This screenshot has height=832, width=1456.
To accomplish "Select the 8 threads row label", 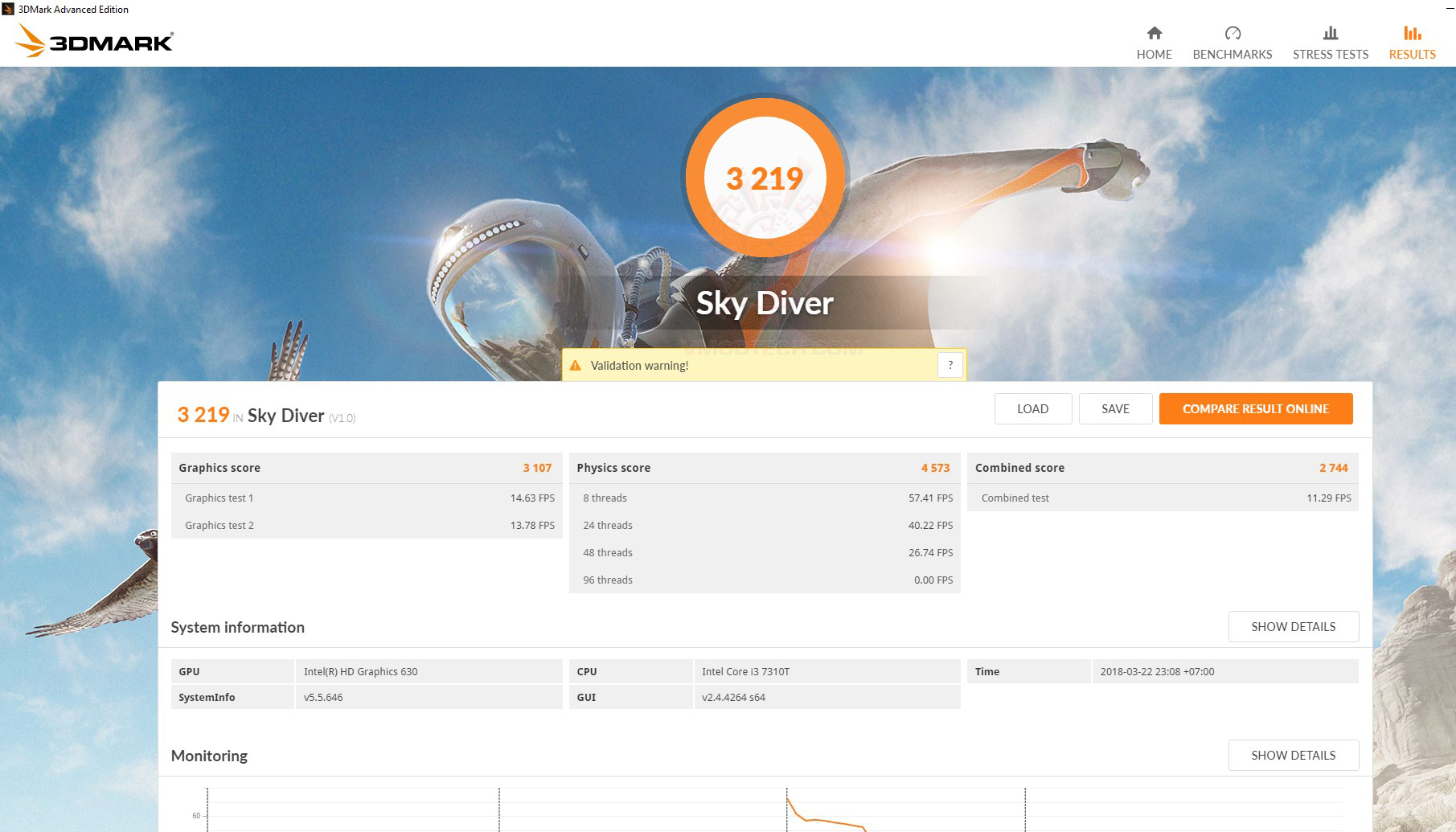I will pyautogui.click(x=605, y=498).
